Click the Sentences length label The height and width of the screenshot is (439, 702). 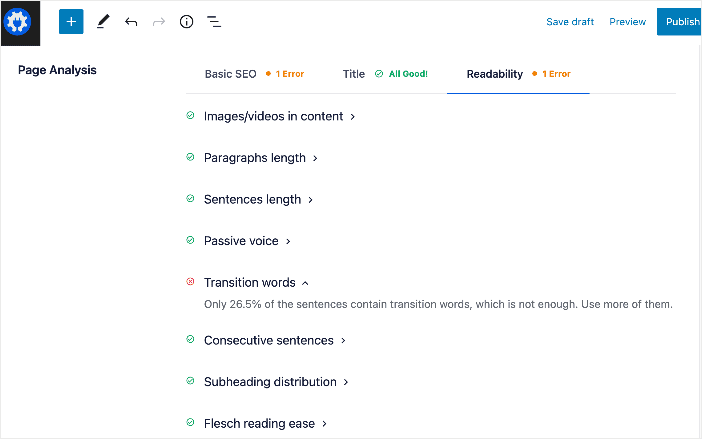253,200
